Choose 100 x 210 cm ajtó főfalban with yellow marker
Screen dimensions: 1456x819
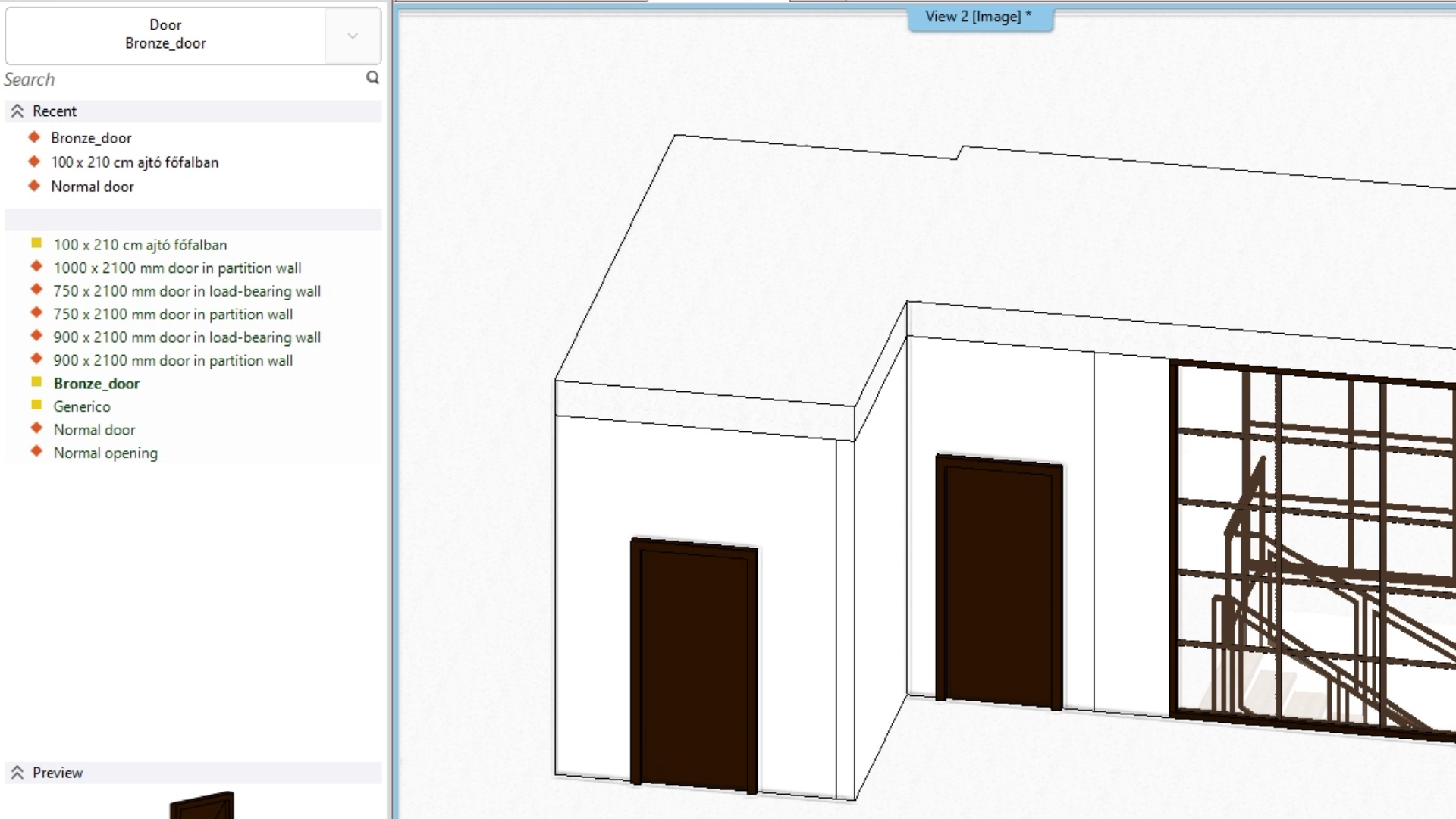click(x=140, y=245)
